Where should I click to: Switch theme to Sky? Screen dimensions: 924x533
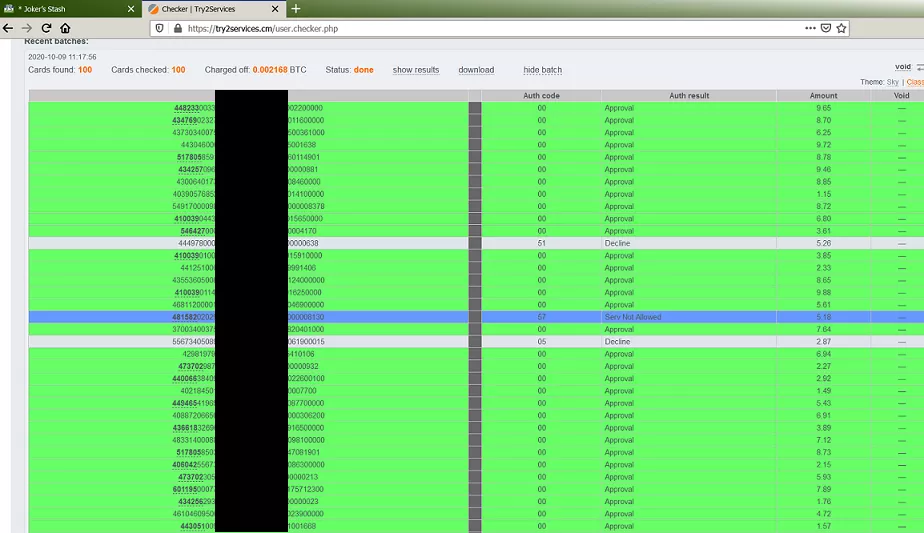(893, 82)
